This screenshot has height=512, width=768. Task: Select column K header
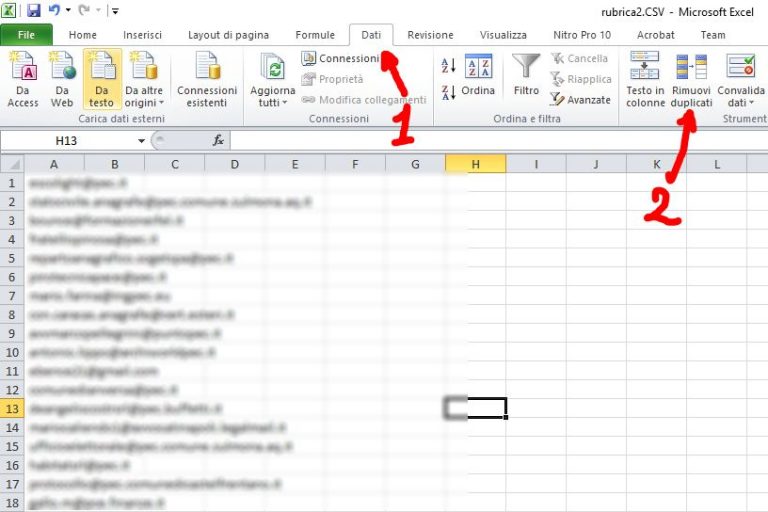pyautogui.click(x=656, y=164)
